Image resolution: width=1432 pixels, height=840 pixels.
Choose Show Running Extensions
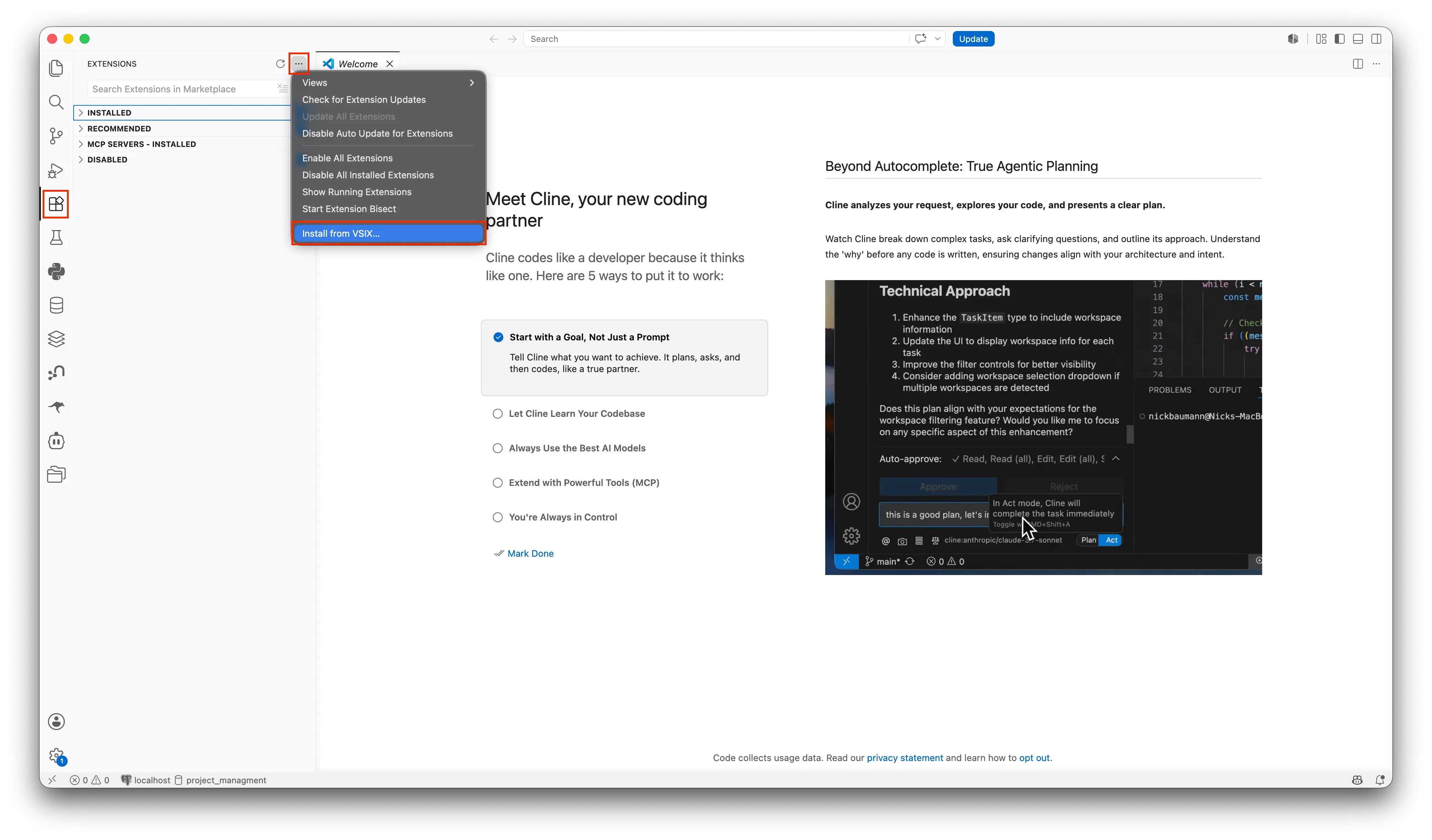tap(388, 192)
